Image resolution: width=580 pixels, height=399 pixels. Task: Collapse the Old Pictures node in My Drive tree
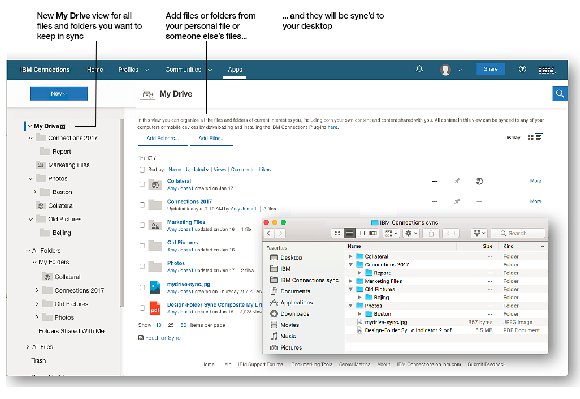[x=31, y=219]
